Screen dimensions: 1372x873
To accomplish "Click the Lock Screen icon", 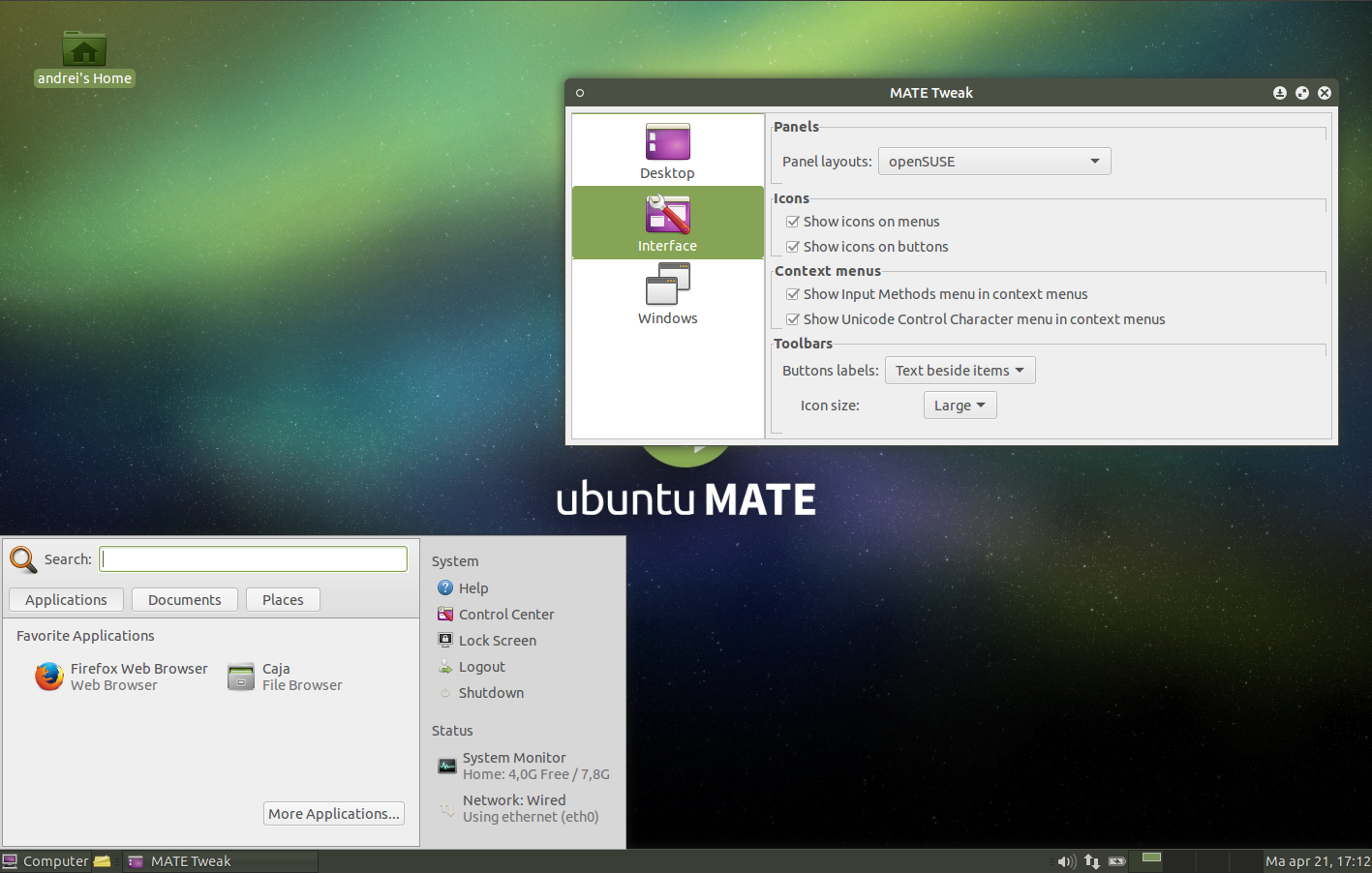I will point(445,640).
